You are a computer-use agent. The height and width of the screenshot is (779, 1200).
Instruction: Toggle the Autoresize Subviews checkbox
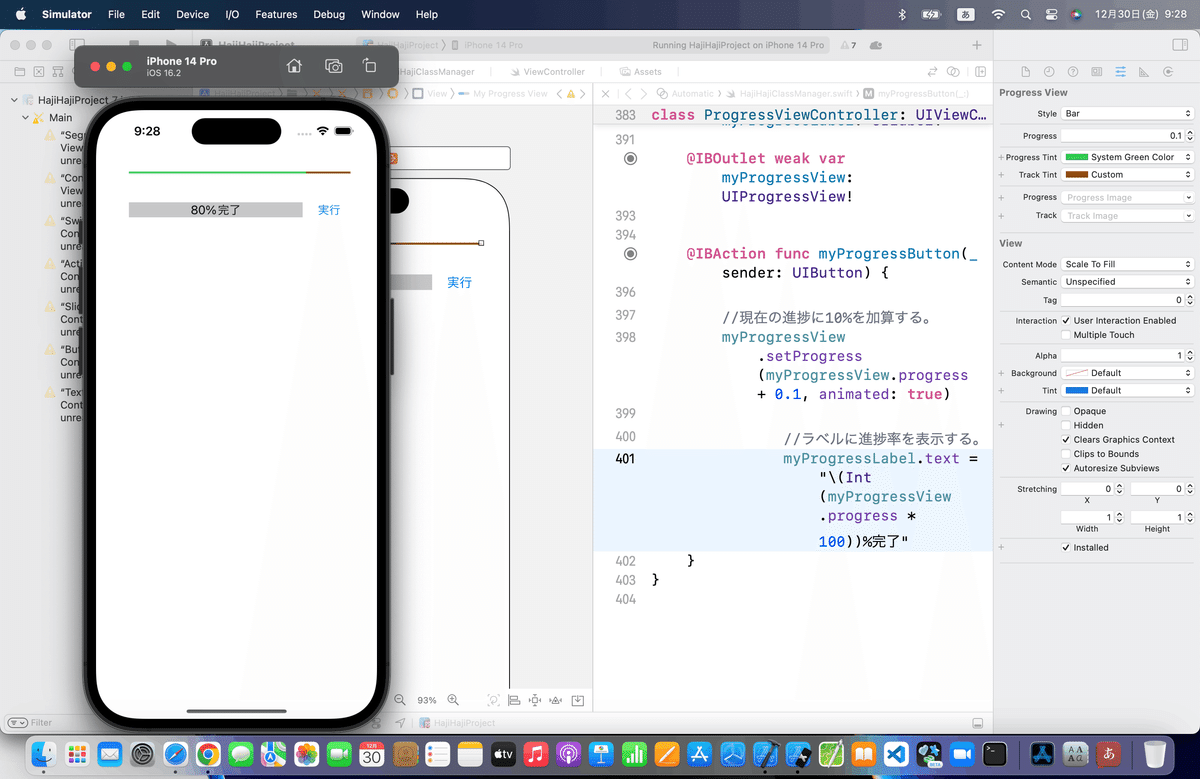1065,468
